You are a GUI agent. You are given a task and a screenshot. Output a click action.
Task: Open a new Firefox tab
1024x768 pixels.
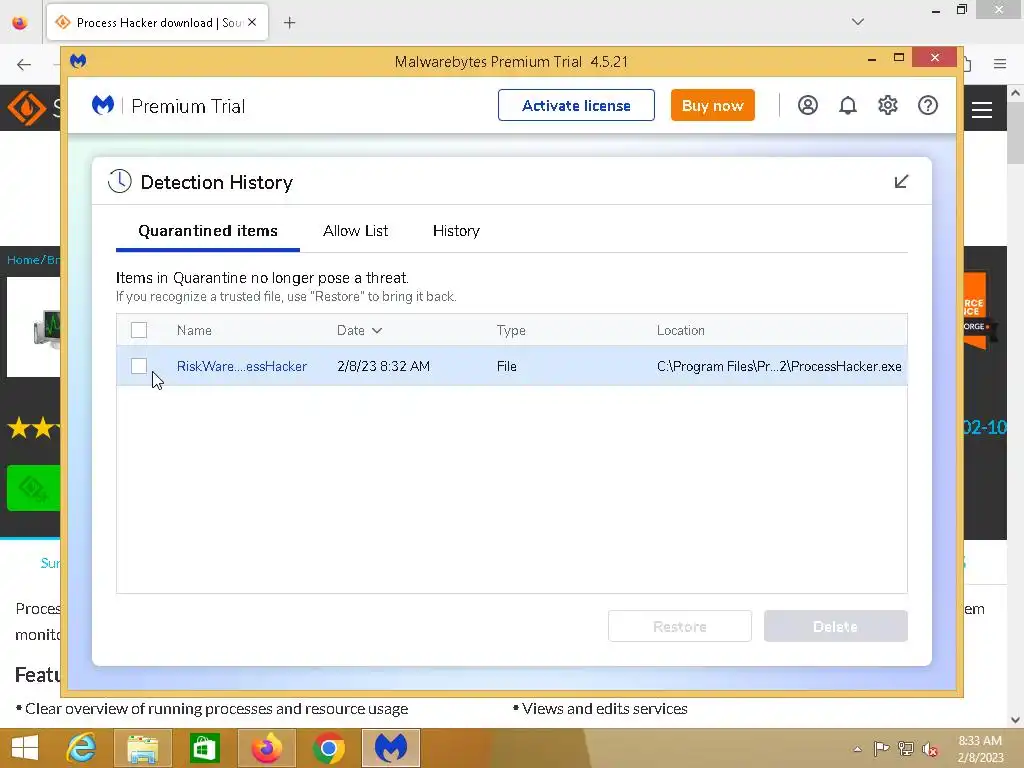(289, 23)
